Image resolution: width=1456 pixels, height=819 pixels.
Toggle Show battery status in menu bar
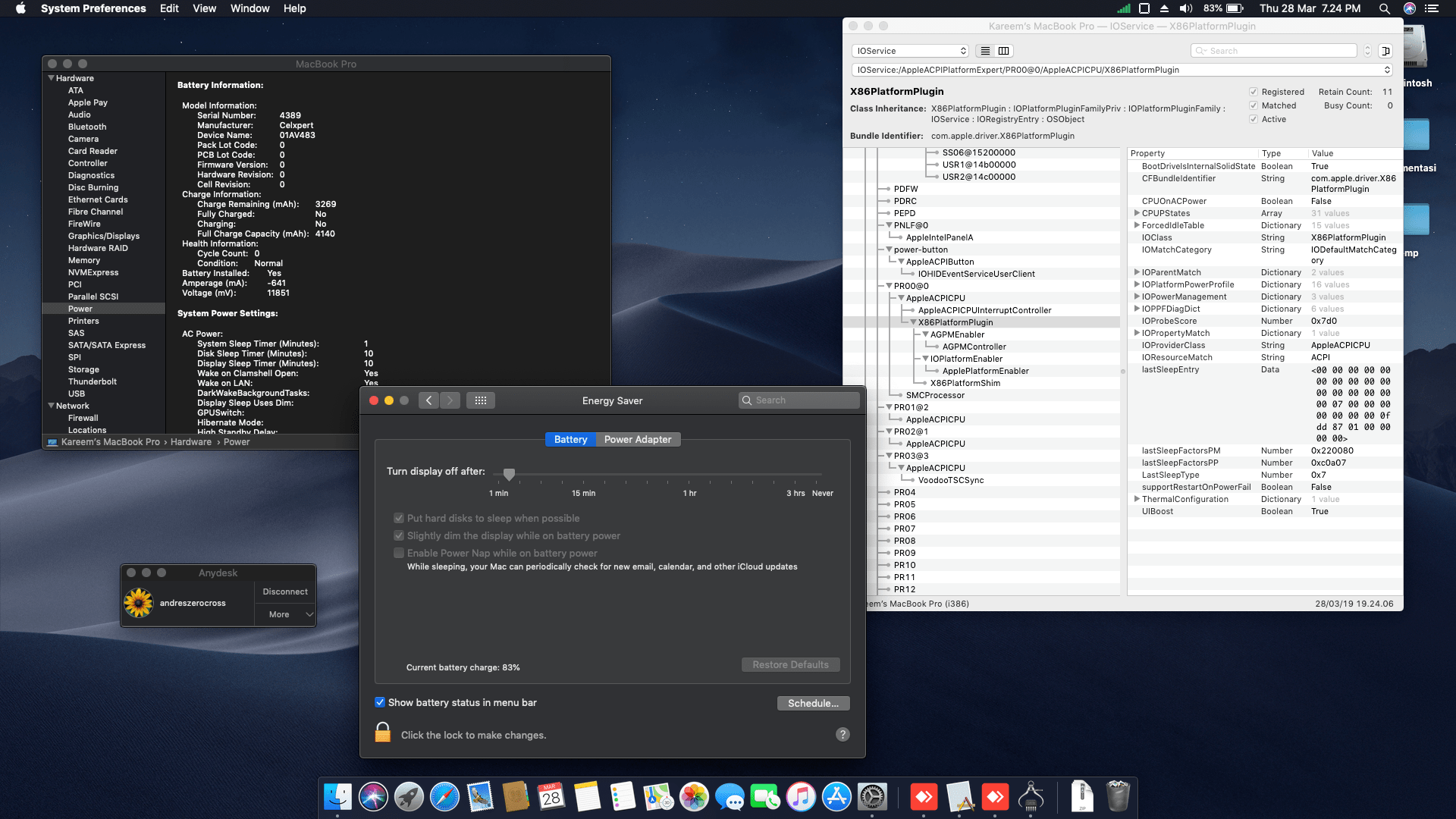coord(380,702)
